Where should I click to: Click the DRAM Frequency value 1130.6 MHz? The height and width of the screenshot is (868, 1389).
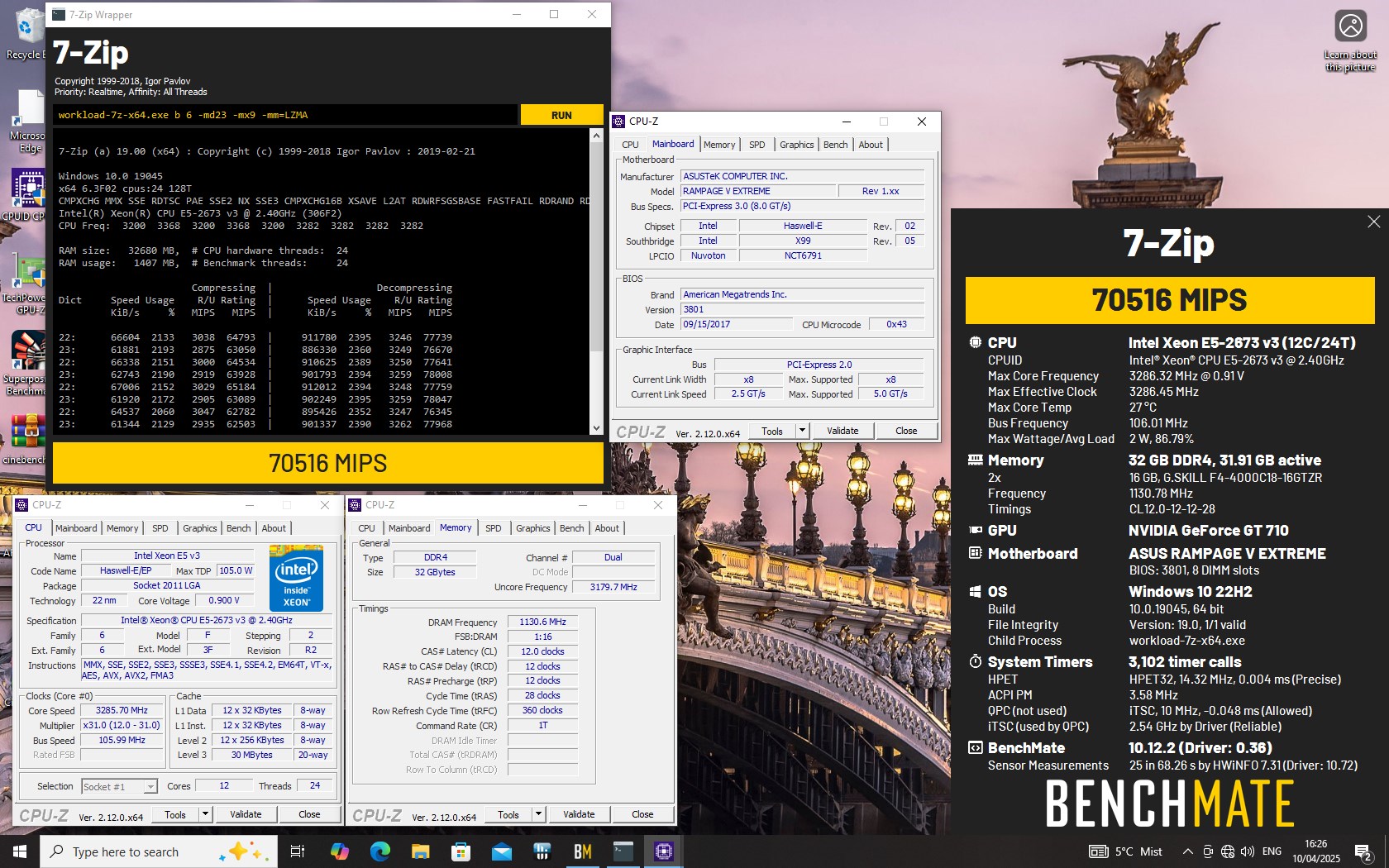(542, 622)
